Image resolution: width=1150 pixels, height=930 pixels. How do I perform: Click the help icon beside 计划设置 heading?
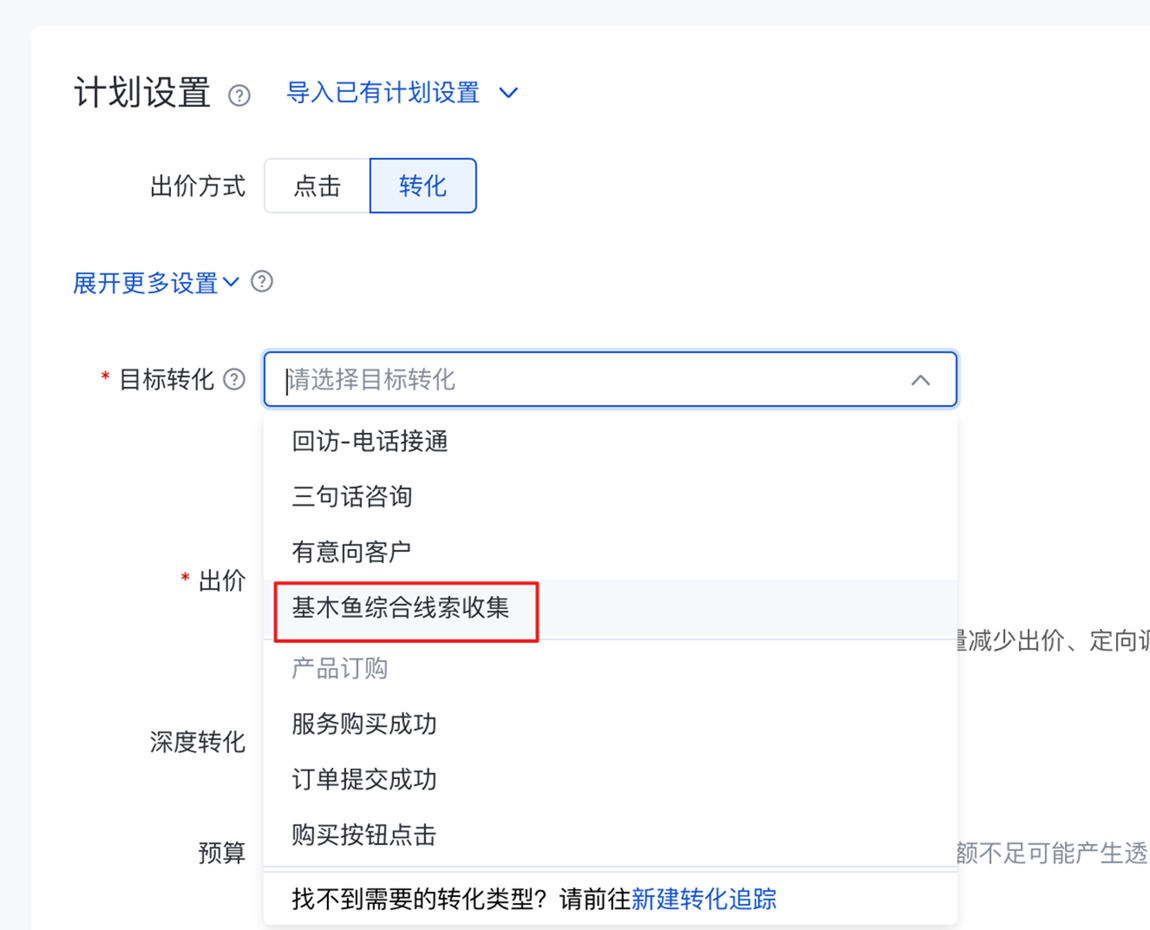point(239,96)
